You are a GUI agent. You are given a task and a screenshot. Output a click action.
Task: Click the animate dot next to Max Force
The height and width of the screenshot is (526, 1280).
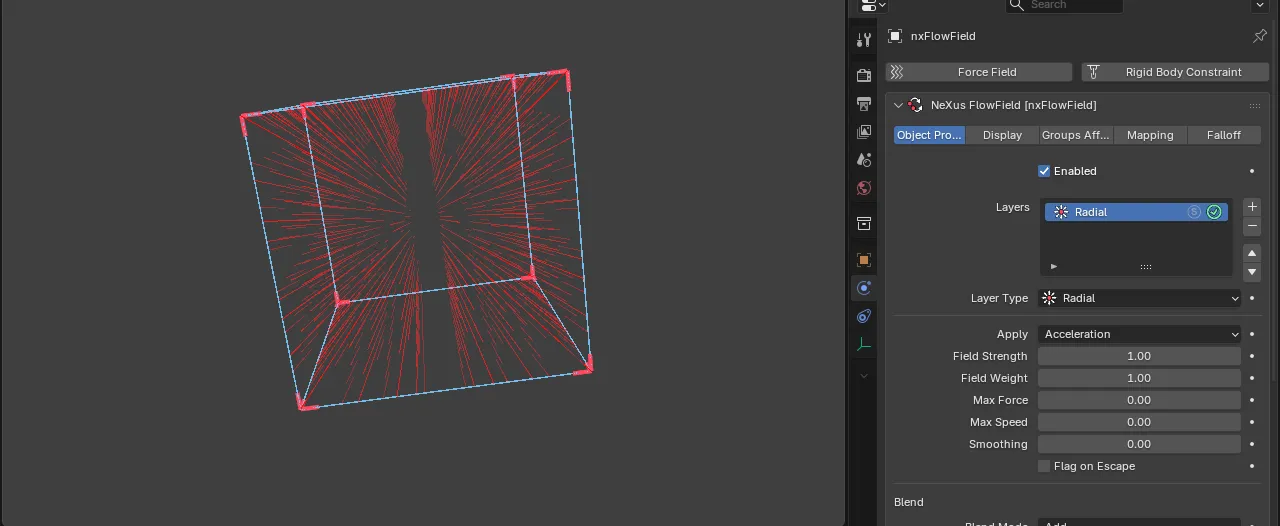(1252, 400)
